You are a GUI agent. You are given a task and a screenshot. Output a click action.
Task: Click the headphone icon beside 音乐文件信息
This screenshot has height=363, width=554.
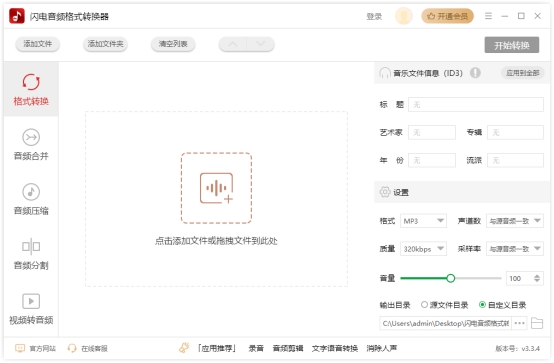point(385,73)
